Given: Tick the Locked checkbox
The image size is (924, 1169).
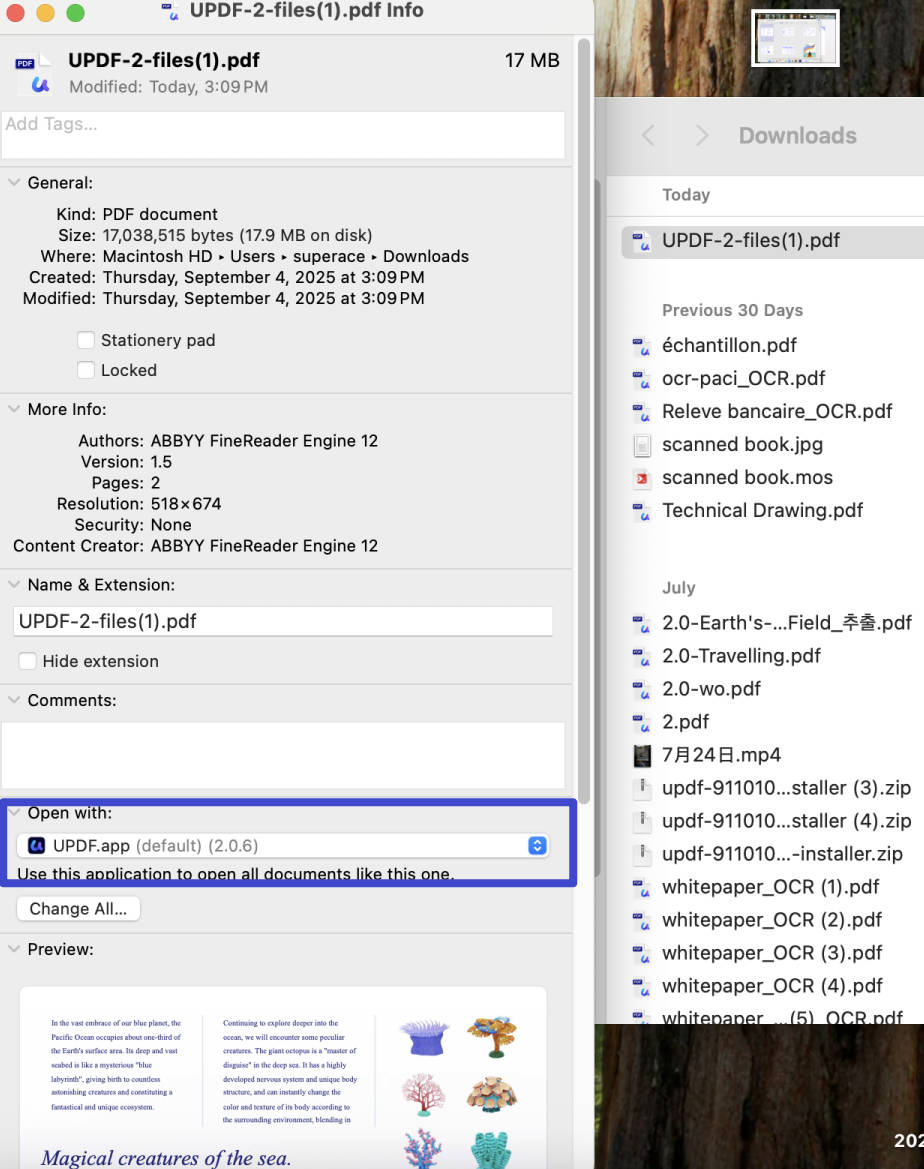Looking at the screenshot, I should pos(86,370).
